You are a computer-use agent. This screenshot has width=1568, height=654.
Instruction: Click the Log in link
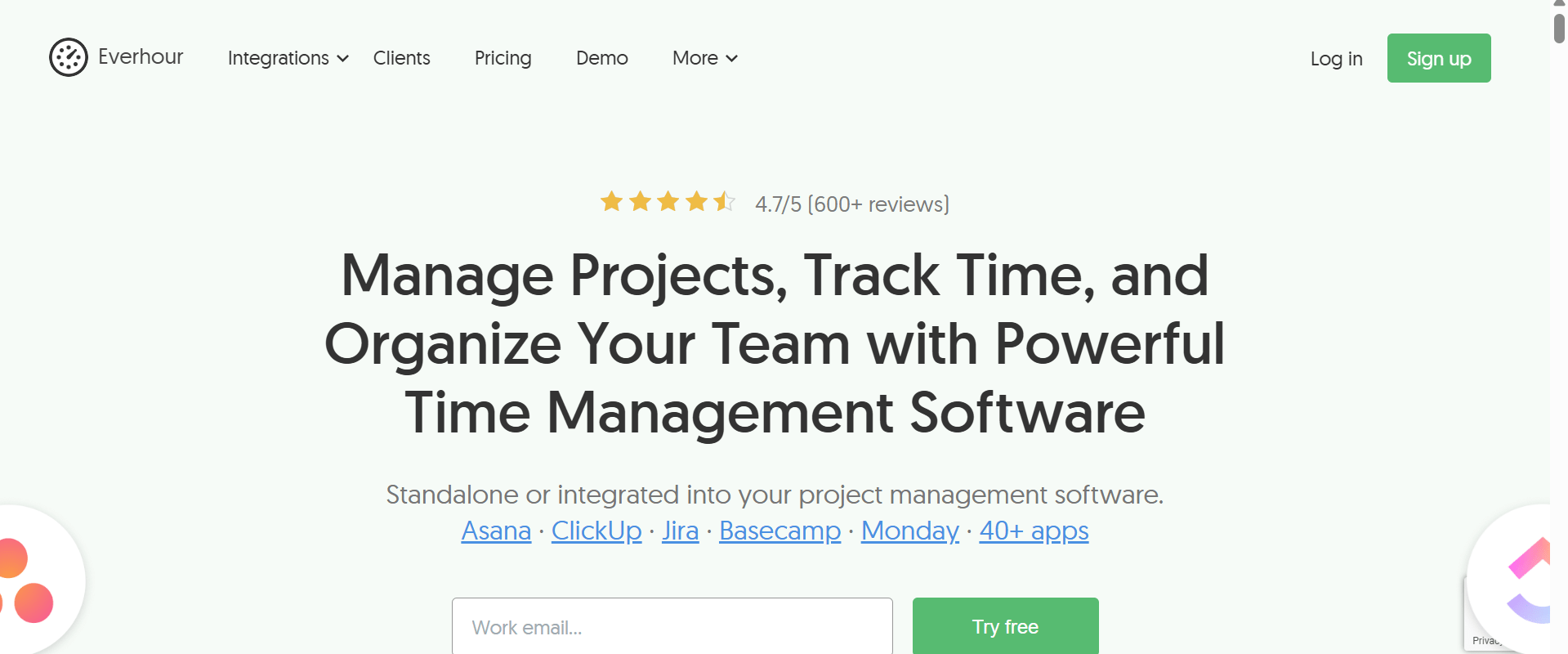point(1336,59)
